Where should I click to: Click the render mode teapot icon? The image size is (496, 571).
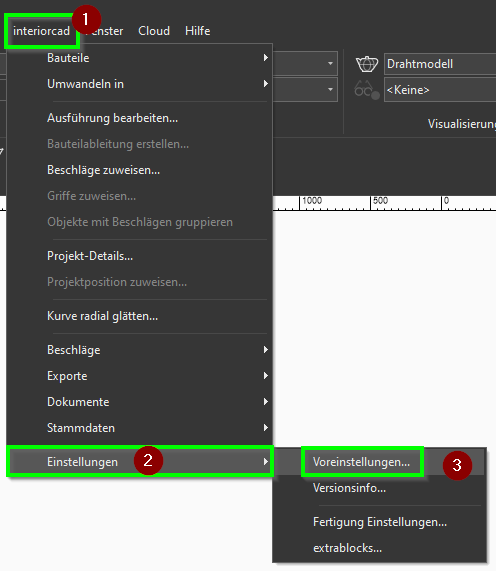tap(367, 64)
